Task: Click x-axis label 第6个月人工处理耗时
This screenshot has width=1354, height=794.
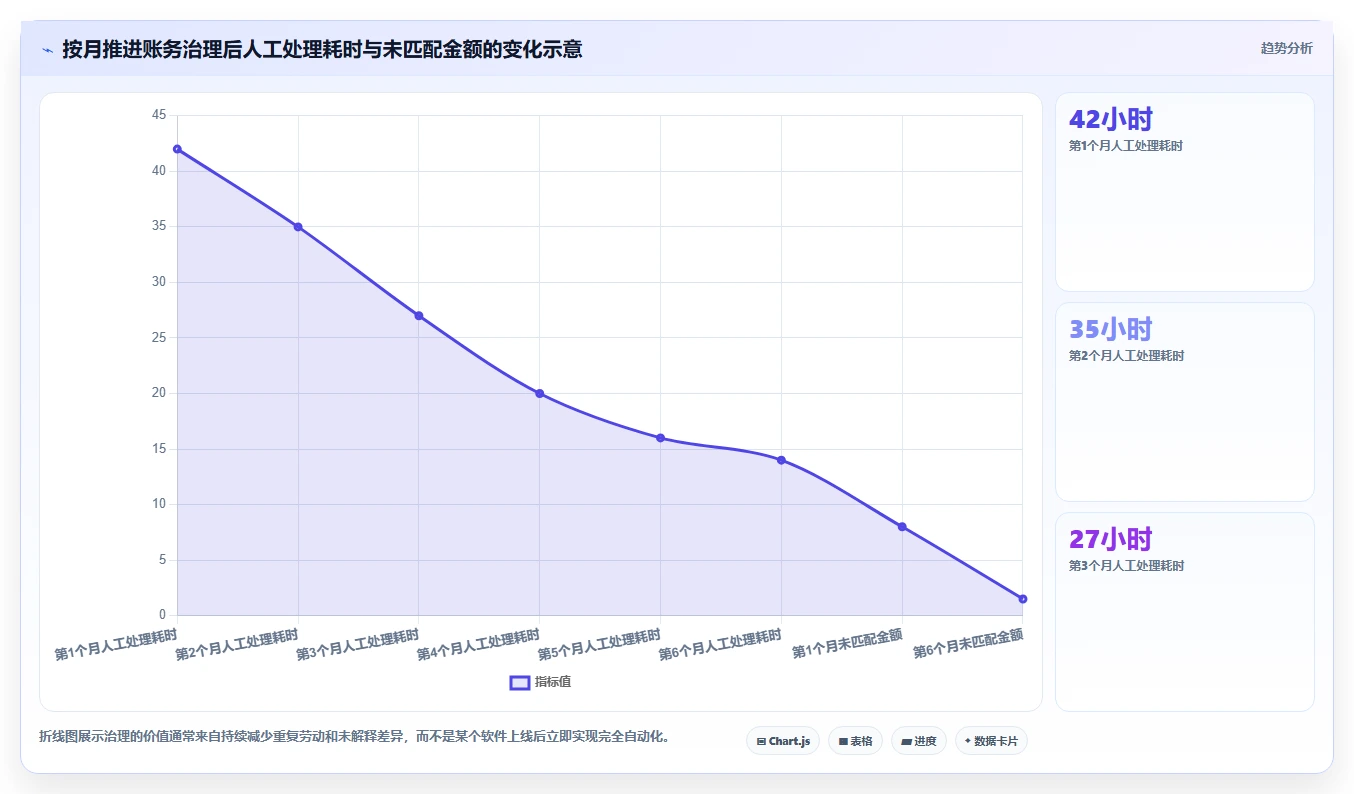Action: [x=721, y=645]
